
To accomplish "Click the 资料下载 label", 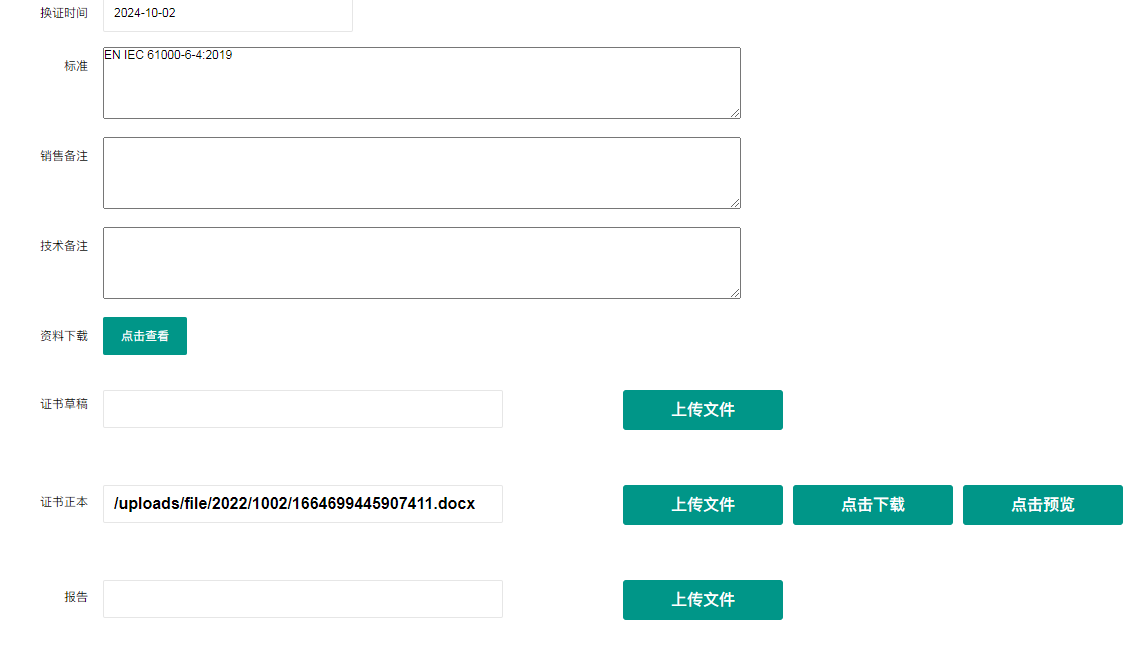I will click(64, 336).
